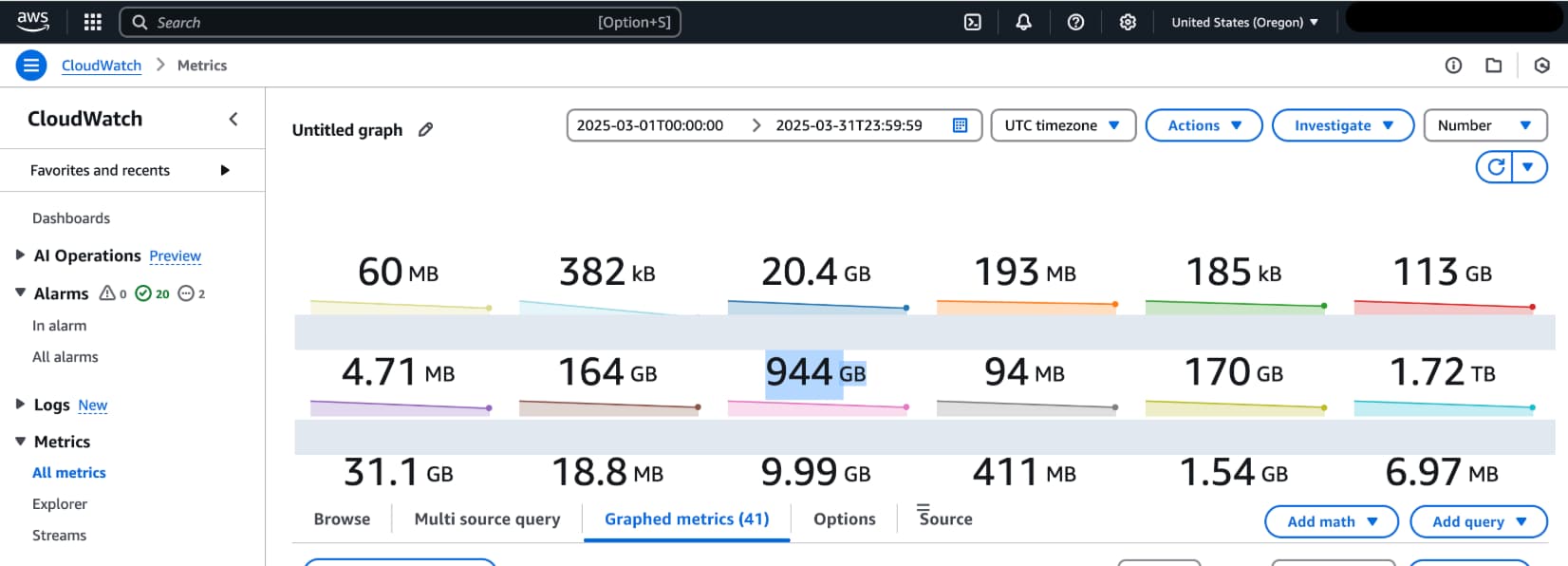
Task: Click the Untitled graph title
Action: tap(346, 130)
